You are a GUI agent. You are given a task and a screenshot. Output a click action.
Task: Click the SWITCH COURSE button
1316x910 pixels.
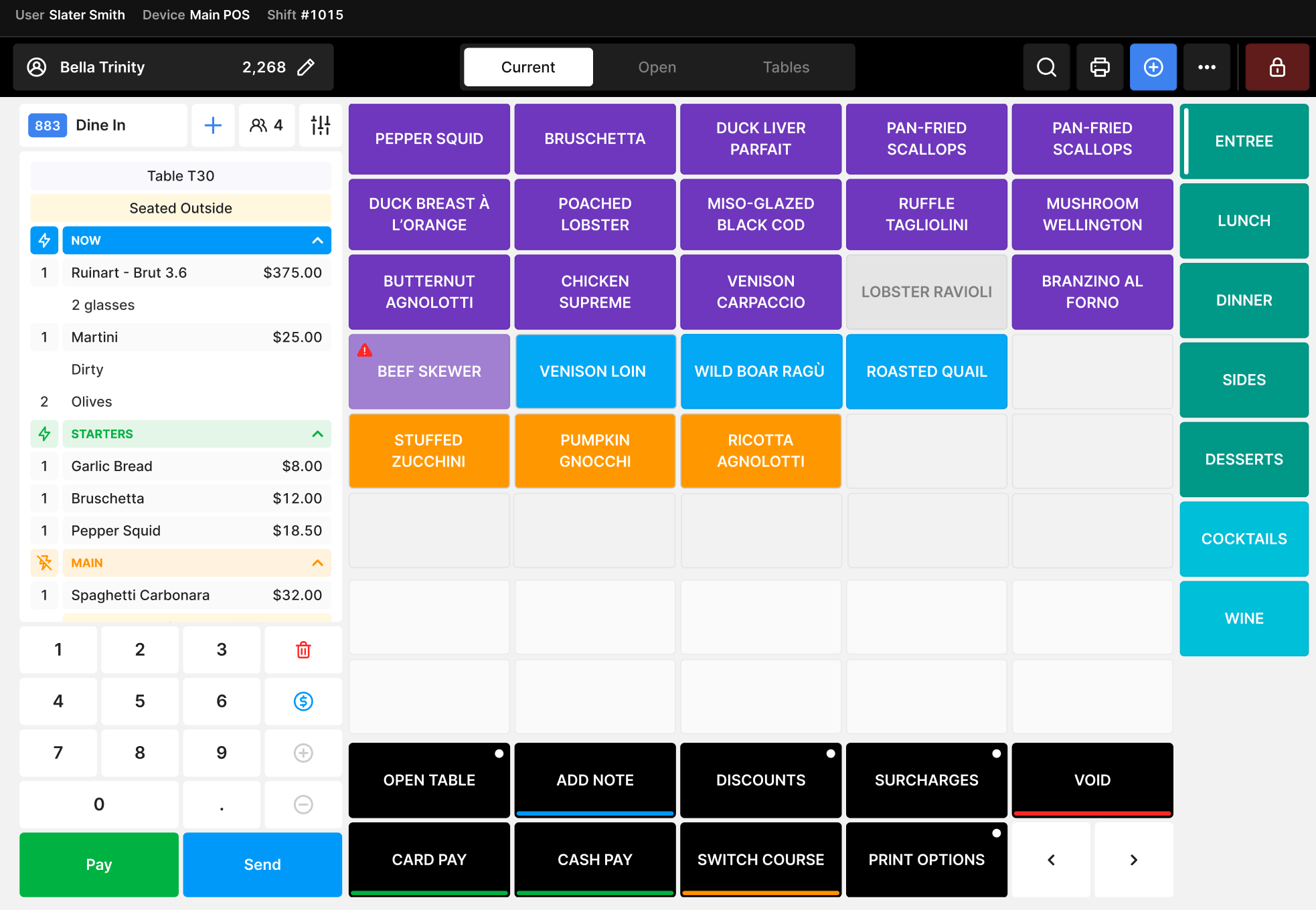[x=761, y=860]
